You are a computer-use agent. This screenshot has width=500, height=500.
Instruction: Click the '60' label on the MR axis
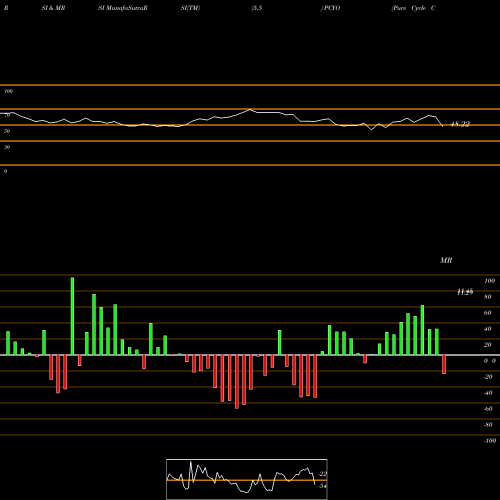(x=488, y=313)
